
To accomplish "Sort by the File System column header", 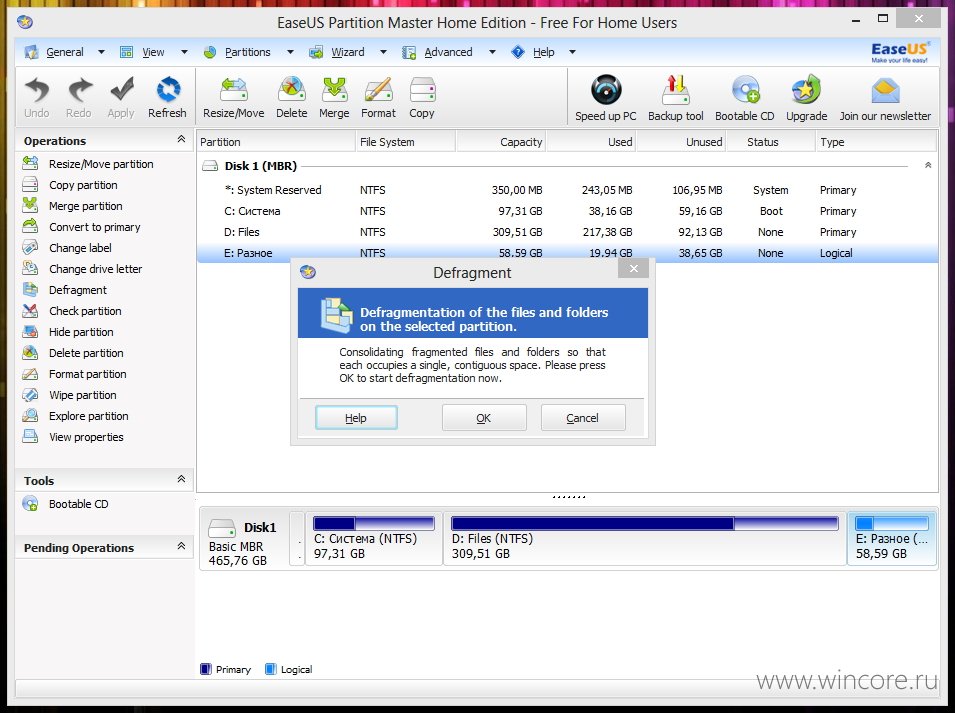I will coord(405,142).
